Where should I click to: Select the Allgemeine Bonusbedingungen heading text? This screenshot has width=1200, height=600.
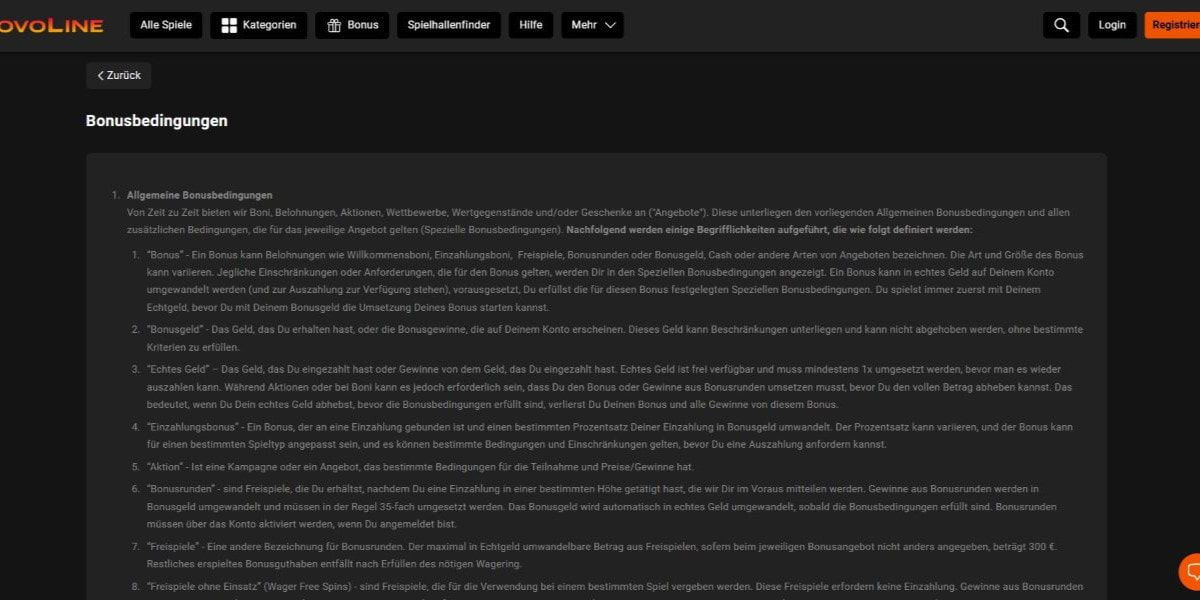click(200, 195)
